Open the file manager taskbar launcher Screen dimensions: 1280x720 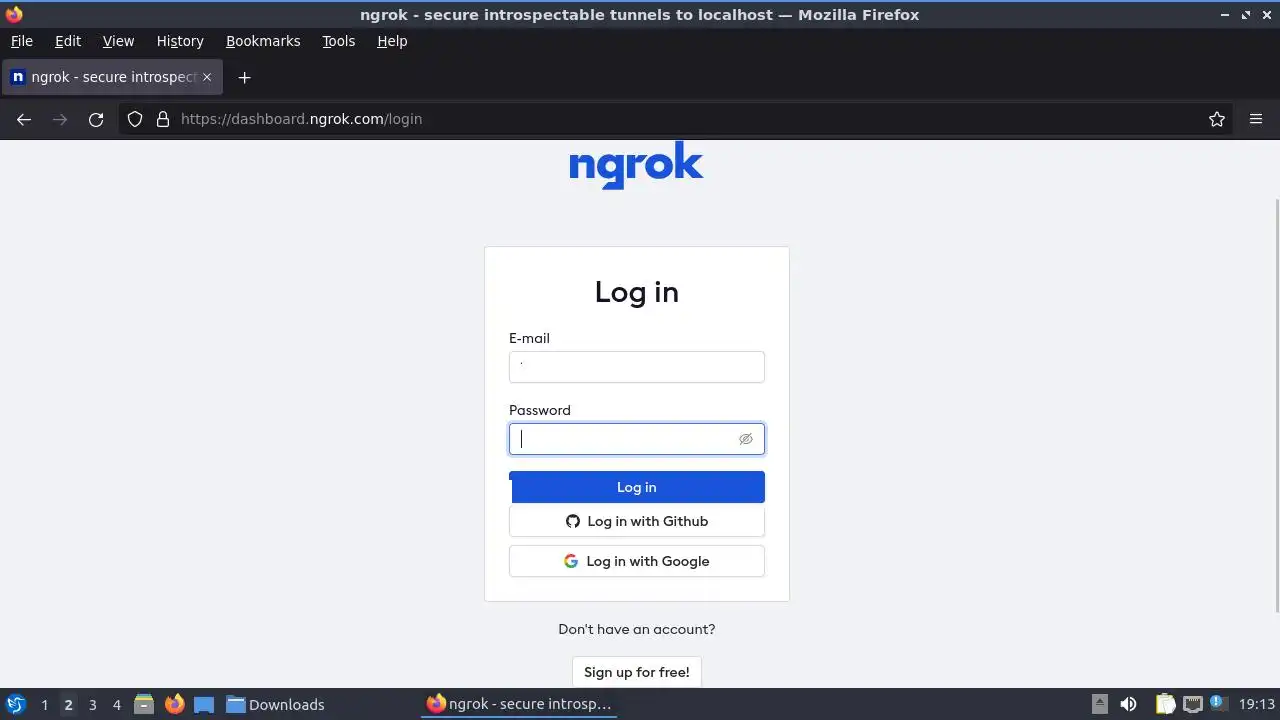point(144,704)
